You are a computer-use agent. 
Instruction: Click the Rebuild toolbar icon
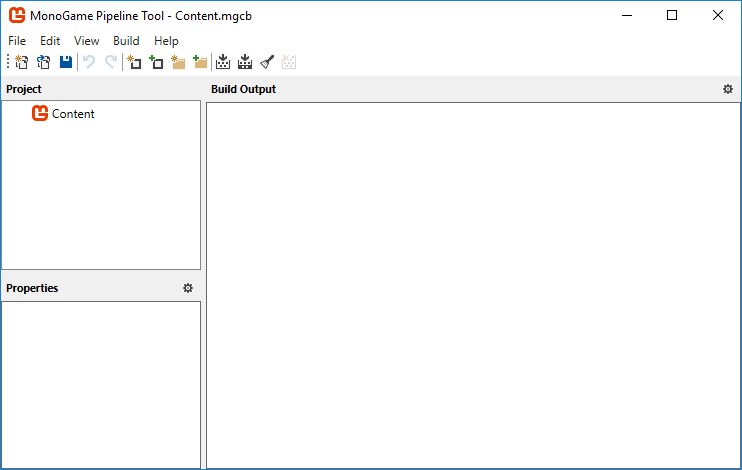click(x=245, y=62)
